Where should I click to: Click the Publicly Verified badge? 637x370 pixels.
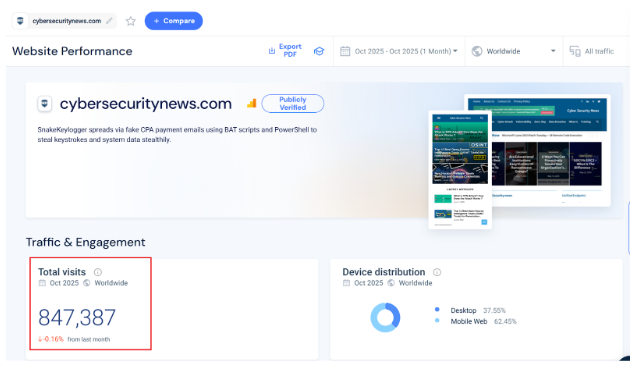293,104
